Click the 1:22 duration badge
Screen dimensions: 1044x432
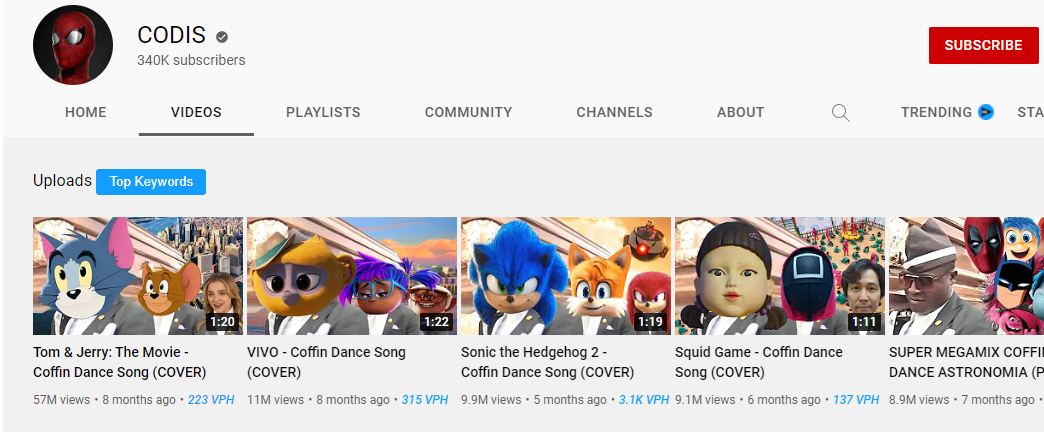pyautogui.click(x=437, y=323)
